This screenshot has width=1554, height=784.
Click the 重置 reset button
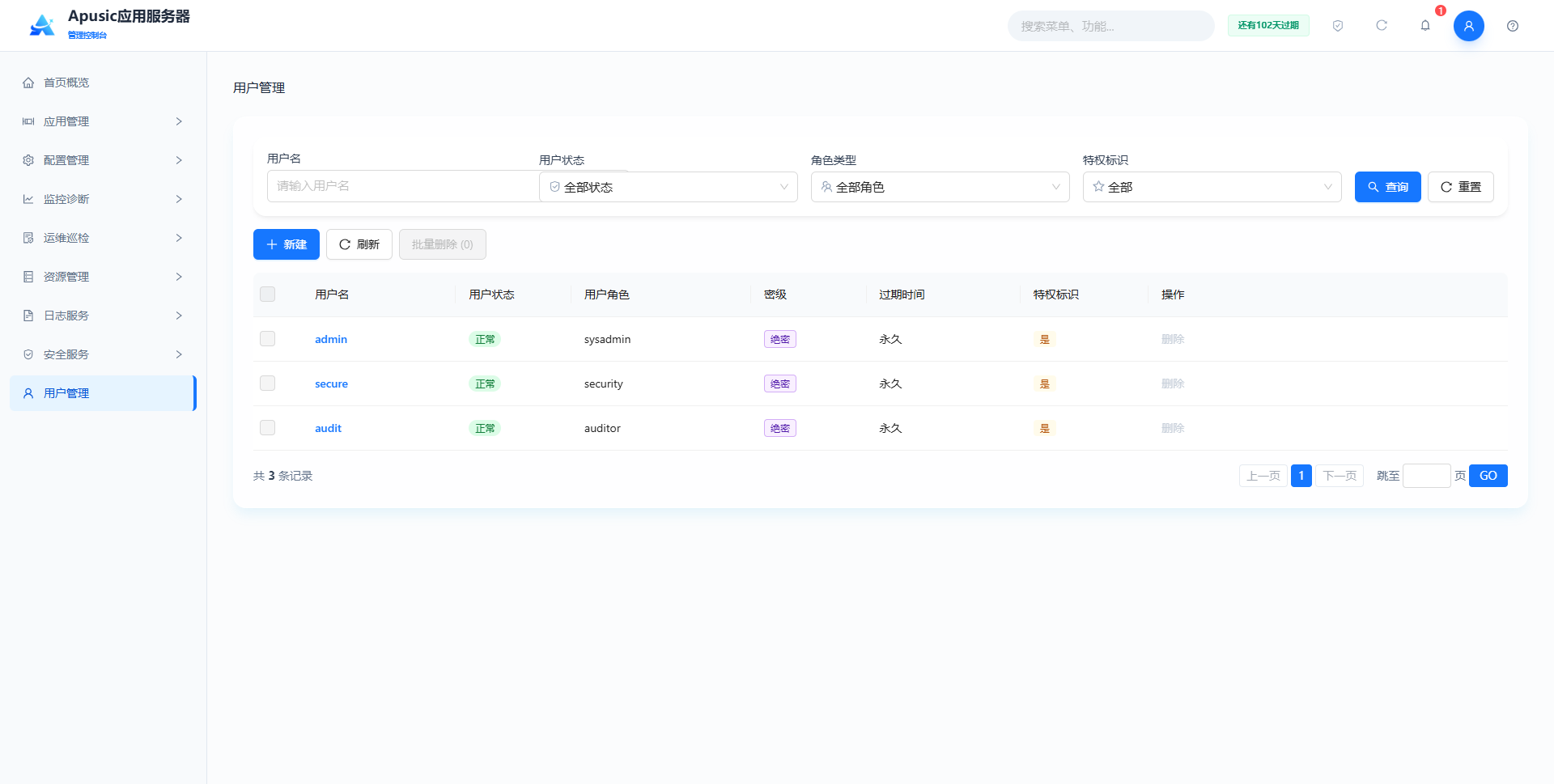(x=1460, y=187)
